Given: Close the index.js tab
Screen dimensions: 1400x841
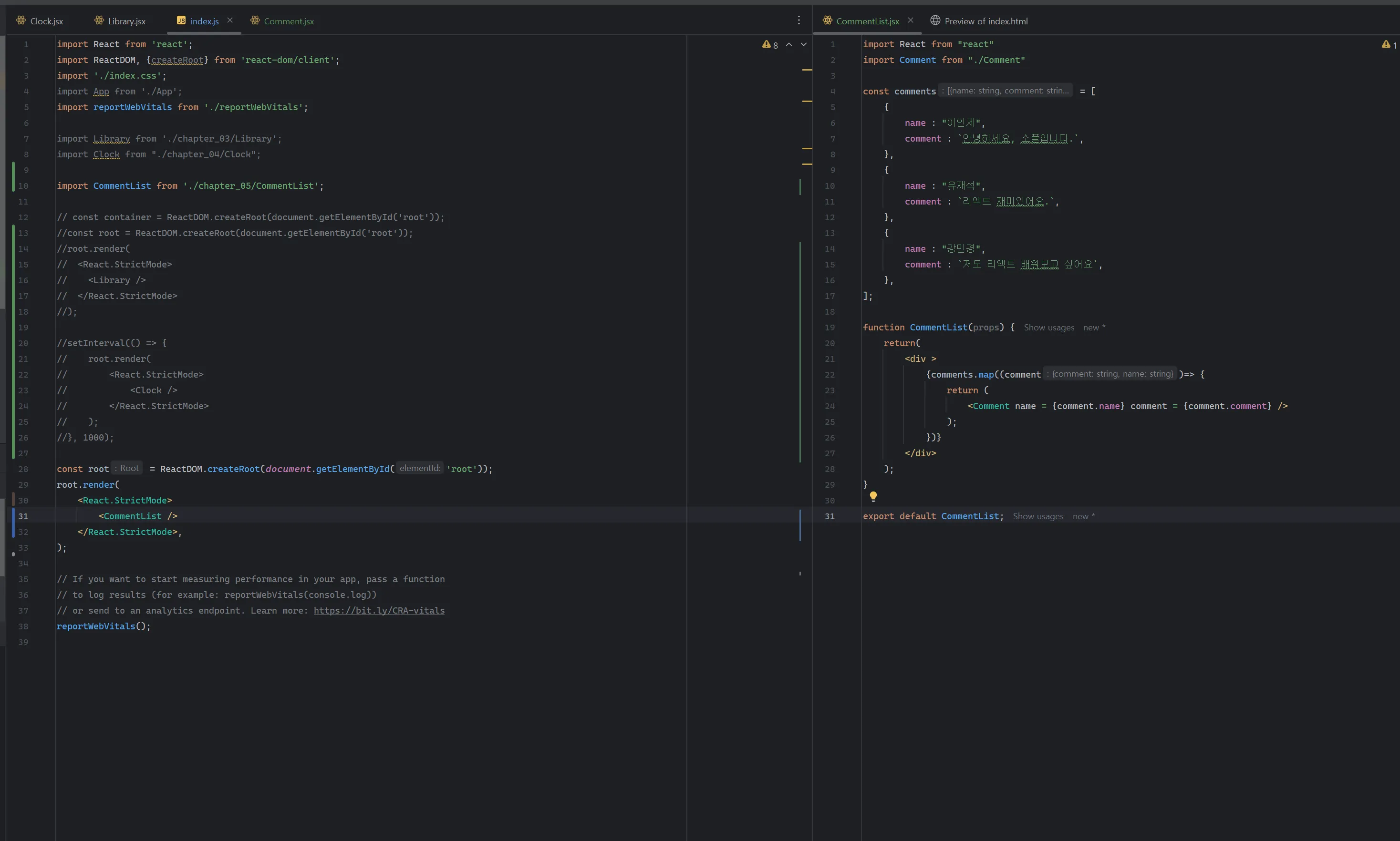Looking at the screenshot, I should pyautogui.click(x=229, y=21).
